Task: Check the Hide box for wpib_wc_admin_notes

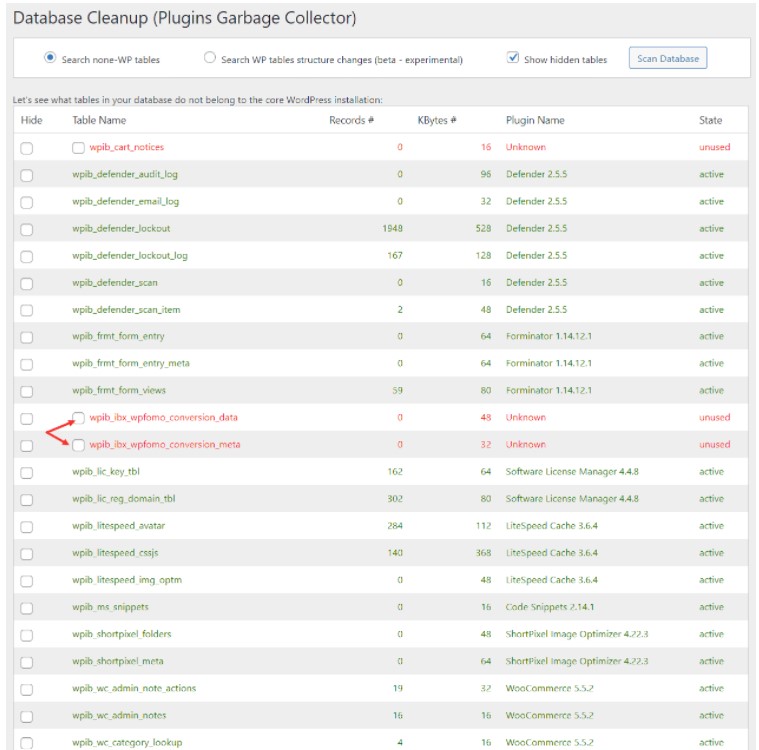Action: (27, 716)
